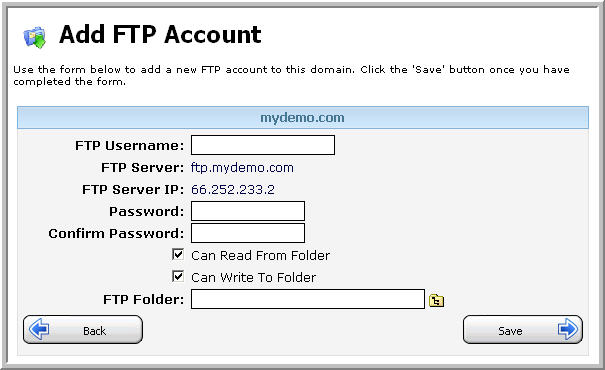Click the blue right arrow on Save button
Viewport: 605px width, 370px height.
pyautogui.click(x=568, y=329)
